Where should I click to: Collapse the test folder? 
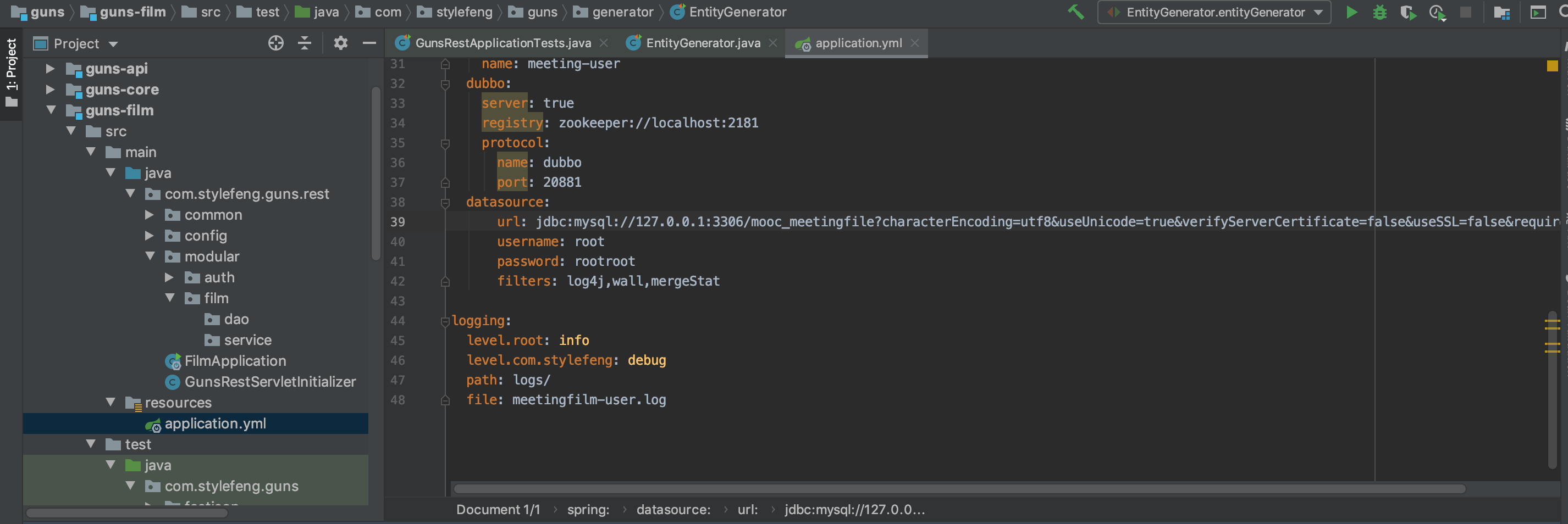coord(90,444)
